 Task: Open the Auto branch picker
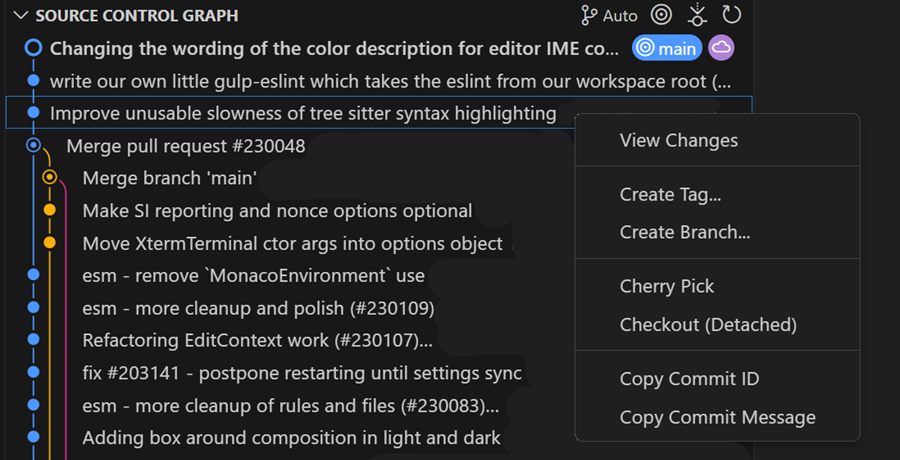(x=609, y=16)
